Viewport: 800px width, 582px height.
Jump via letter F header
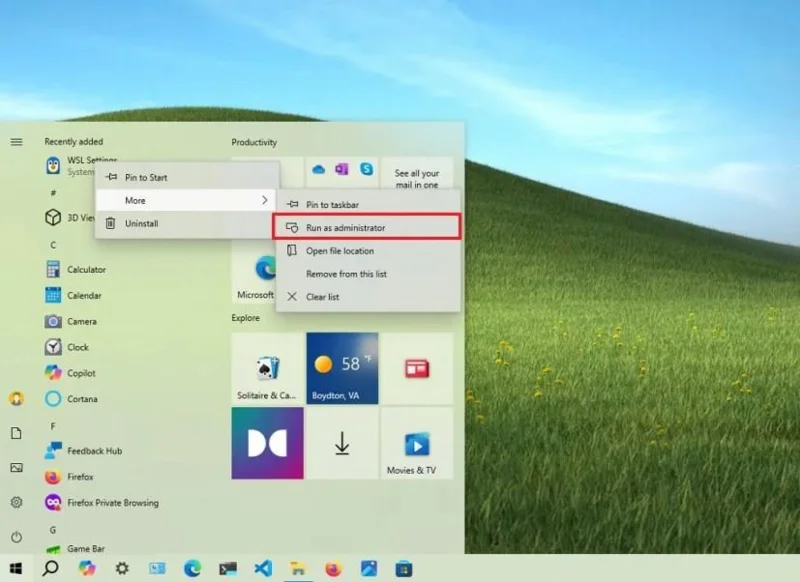pos(53,426)
